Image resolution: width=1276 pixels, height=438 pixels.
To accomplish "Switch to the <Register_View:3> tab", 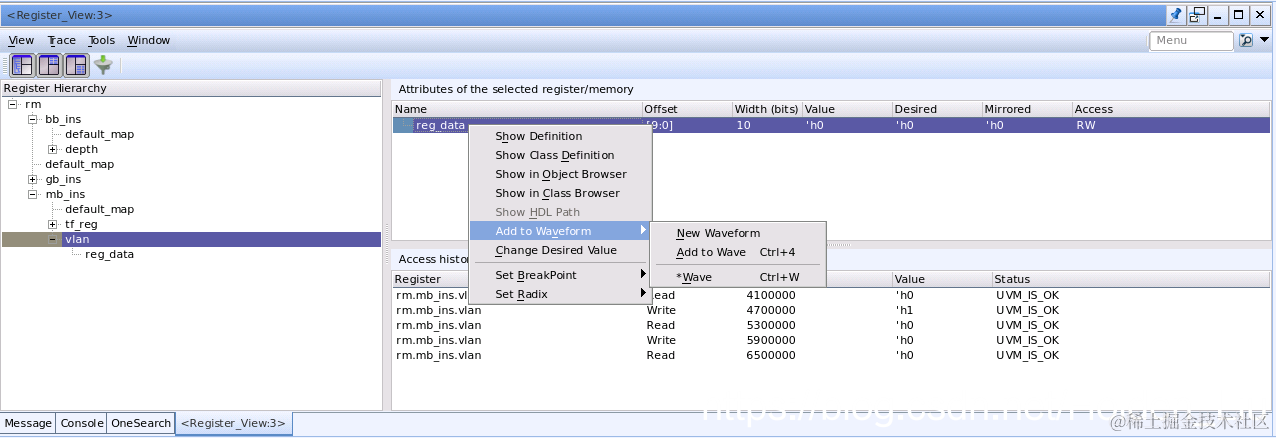I will (234, 423).
